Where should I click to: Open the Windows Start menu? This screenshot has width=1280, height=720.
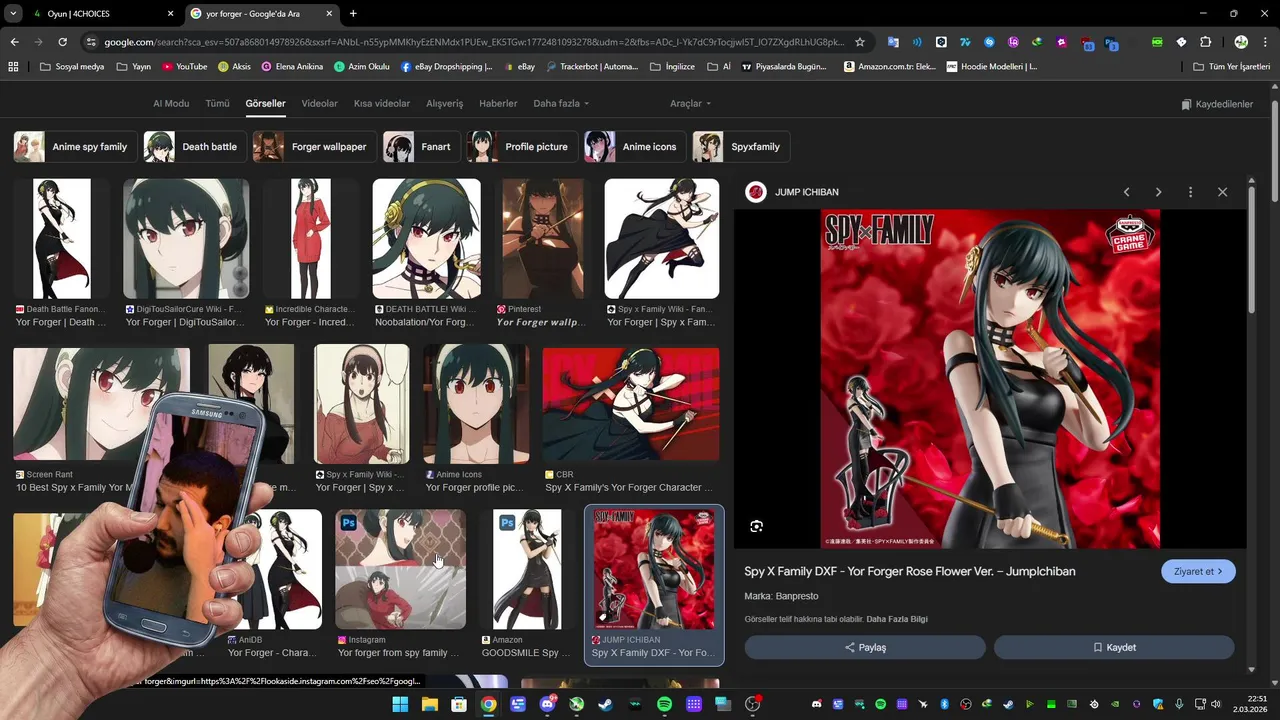(x=400, y=704)
